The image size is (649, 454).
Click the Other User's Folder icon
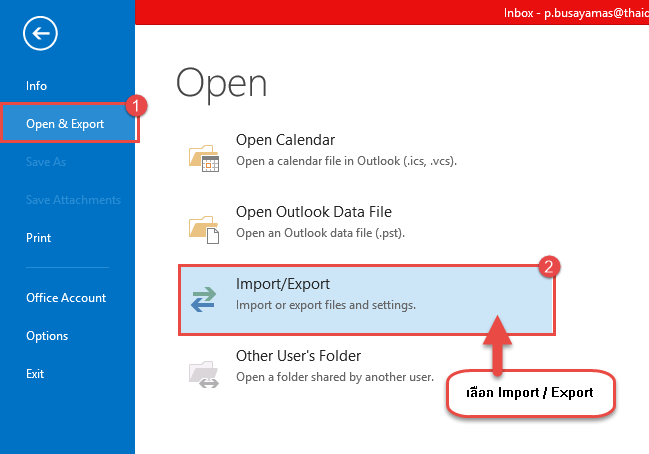204,374
